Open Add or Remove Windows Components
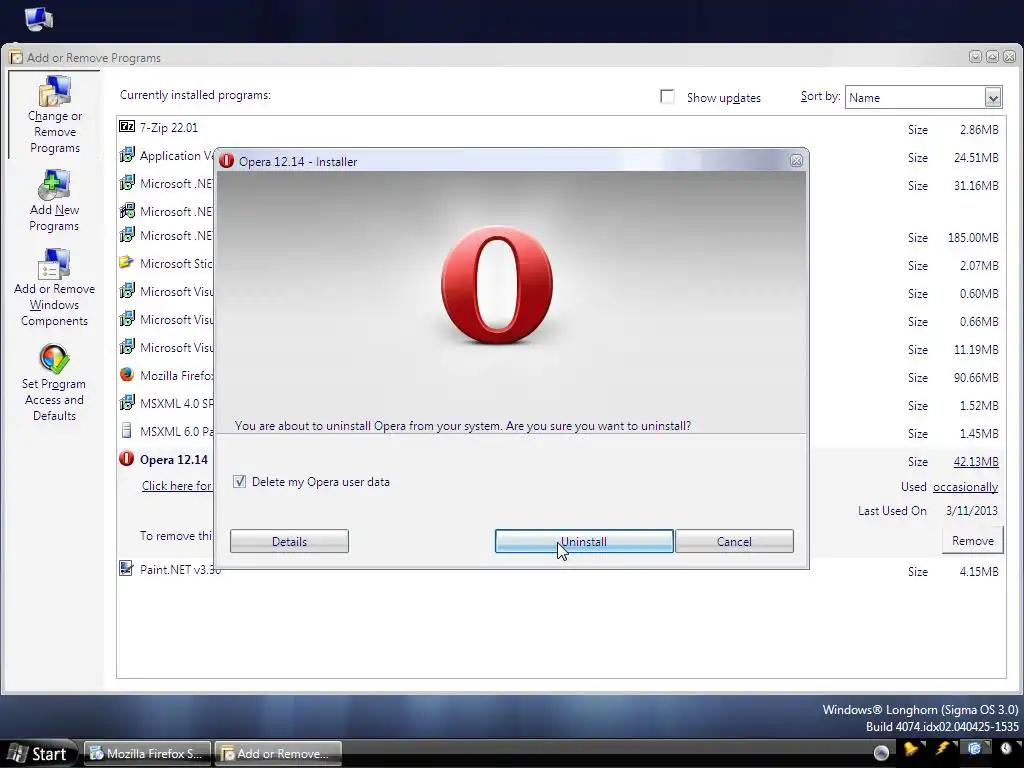 pos(54,289)
